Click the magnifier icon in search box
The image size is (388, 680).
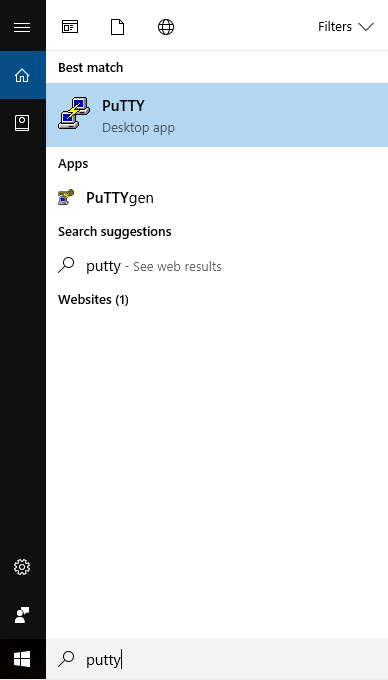pyautogui.click(x=66, y=659)
